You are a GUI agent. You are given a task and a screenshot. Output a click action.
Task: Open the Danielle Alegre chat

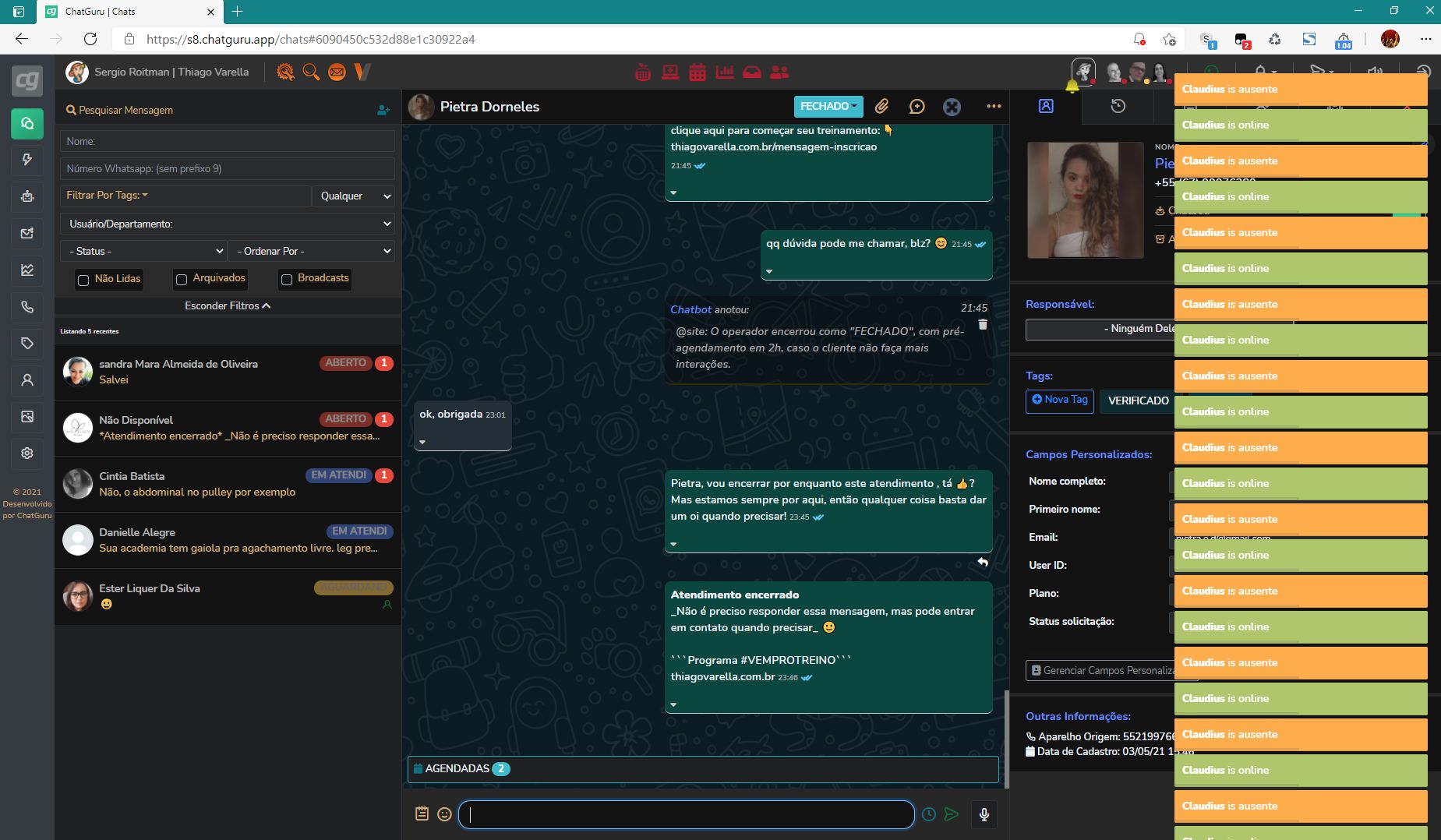point(228,540)
